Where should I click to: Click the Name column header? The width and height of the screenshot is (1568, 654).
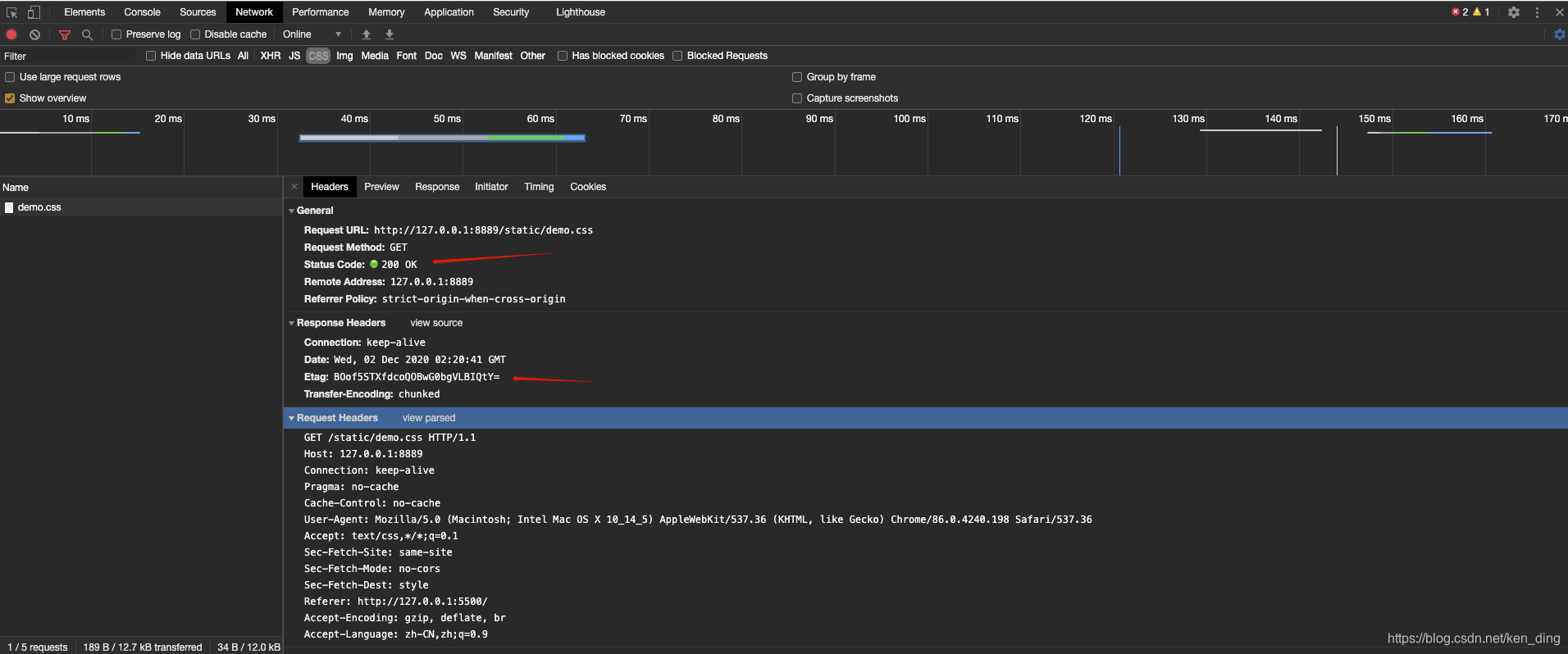(141, 188)
